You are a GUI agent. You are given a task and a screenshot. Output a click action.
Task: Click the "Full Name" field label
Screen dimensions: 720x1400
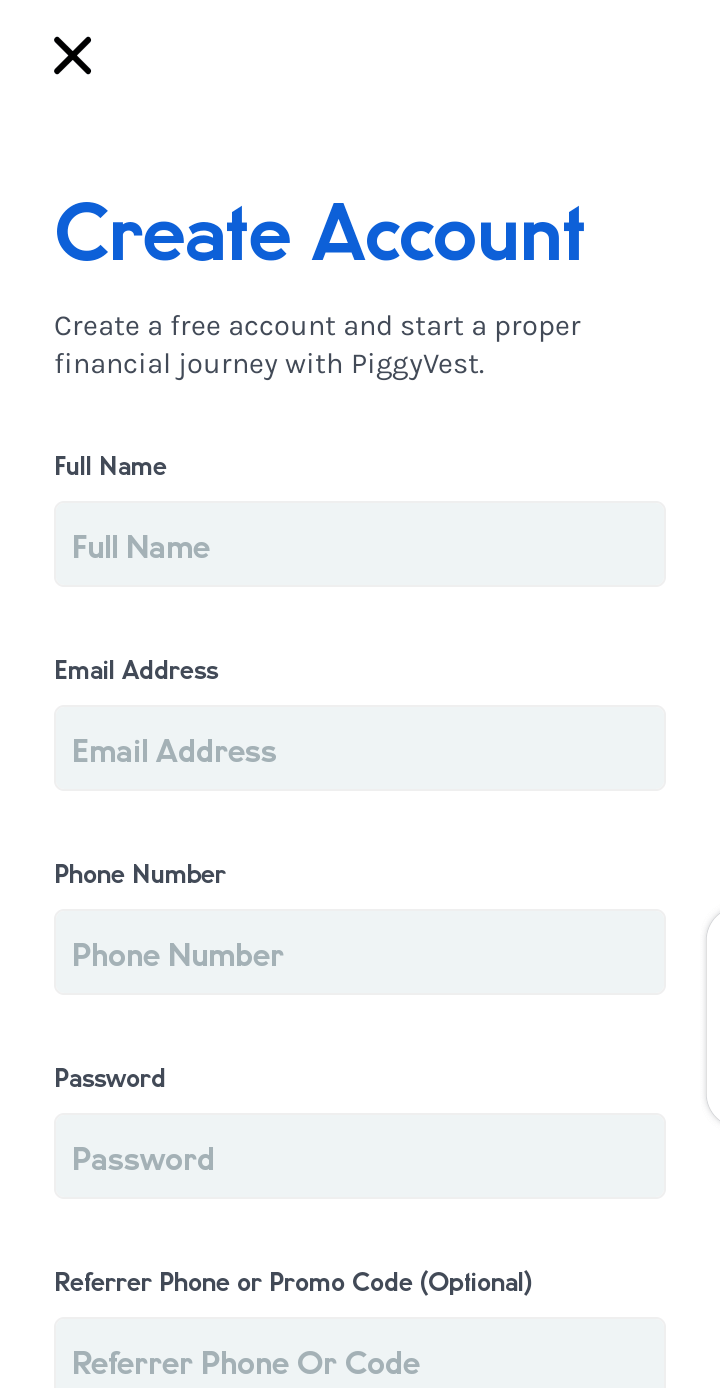[110, 466]
